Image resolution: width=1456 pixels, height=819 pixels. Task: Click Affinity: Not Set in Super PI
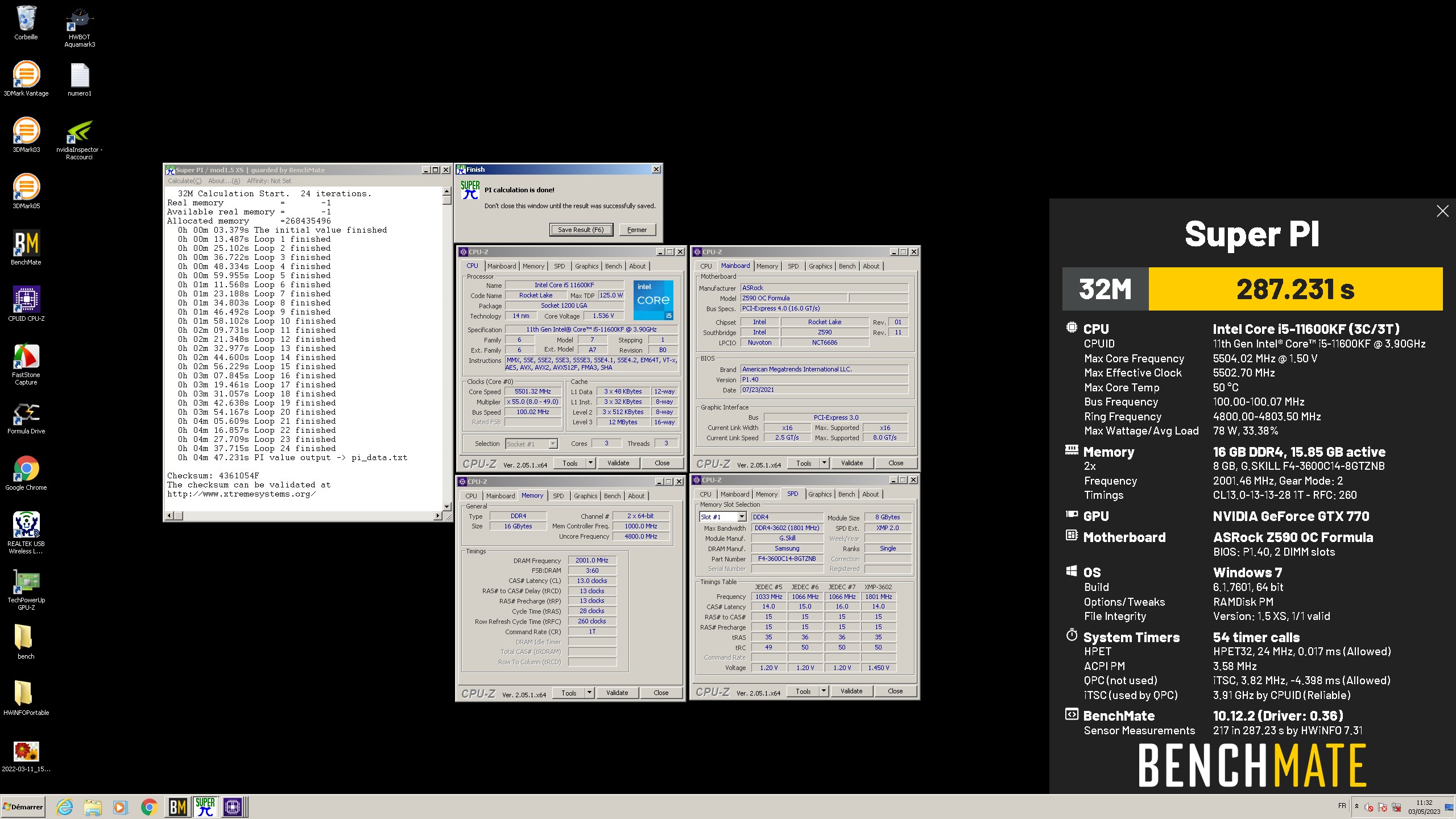pyautogui.click(x=269, y=181)
